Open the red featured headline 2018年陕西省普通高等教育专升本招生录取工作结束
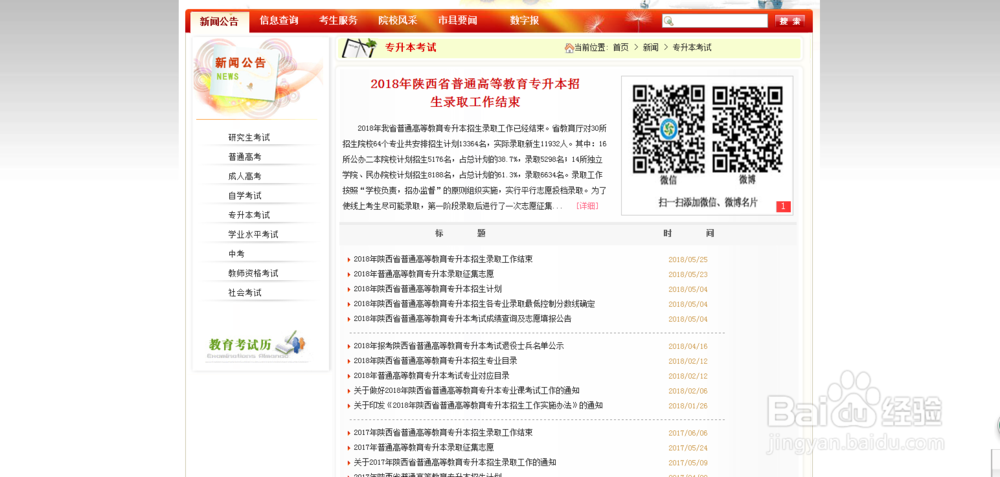Viewport: 1000px width, 477px height. pos(475,93)
